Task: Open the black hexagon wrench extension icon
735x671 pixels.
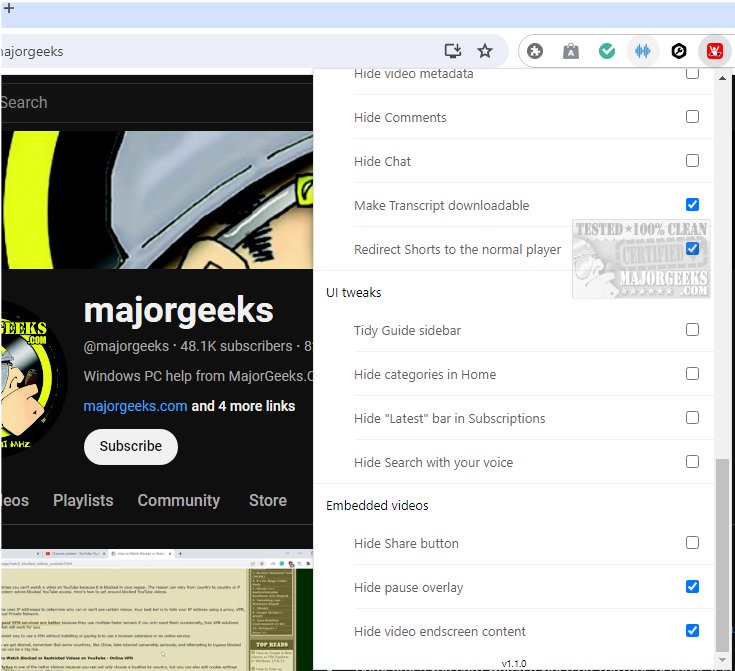Action: pyautogui.click(x=679, y=51)
